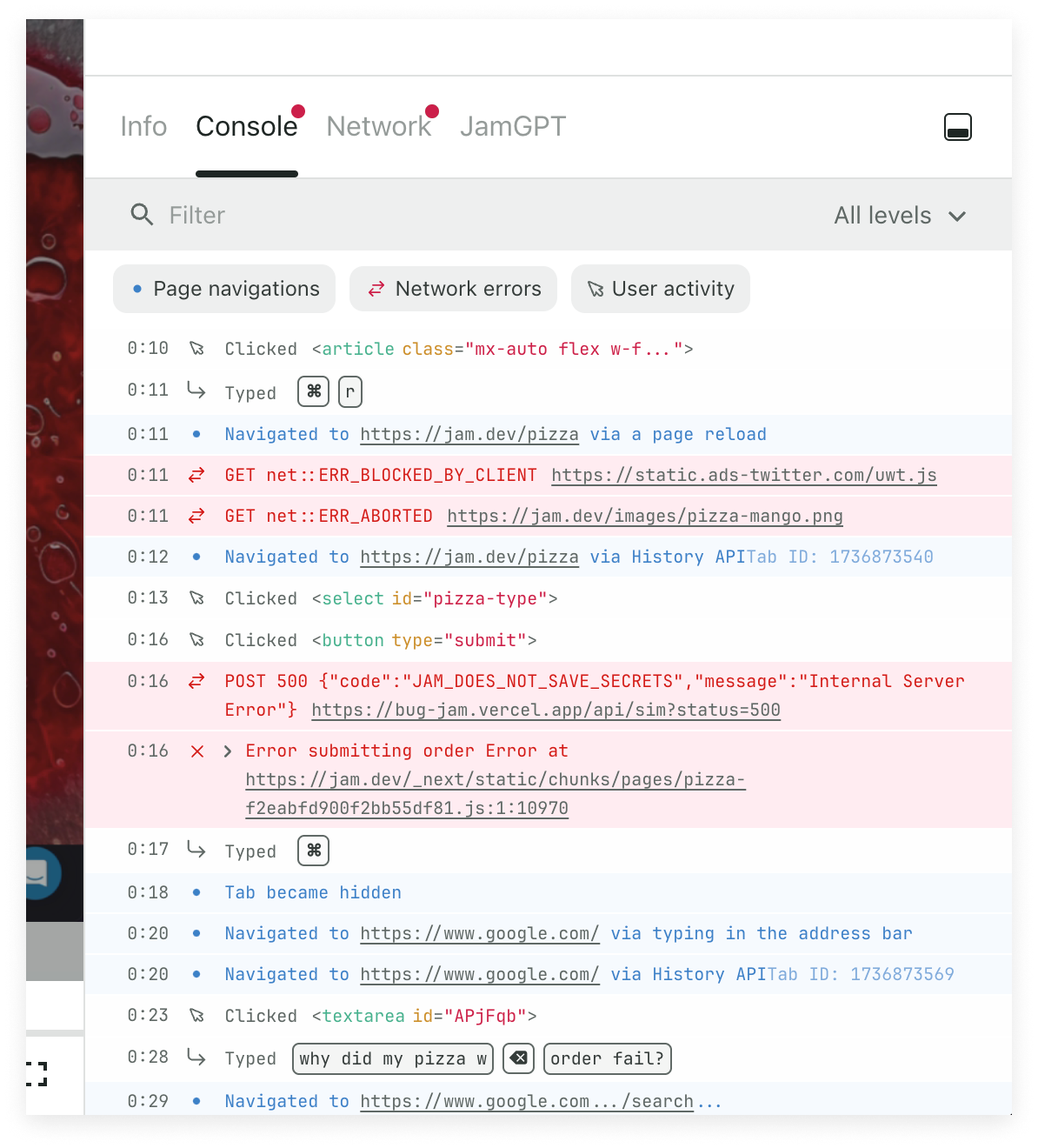
Task: Open the pizza-mango.png image link
Action: click(644, 516)
